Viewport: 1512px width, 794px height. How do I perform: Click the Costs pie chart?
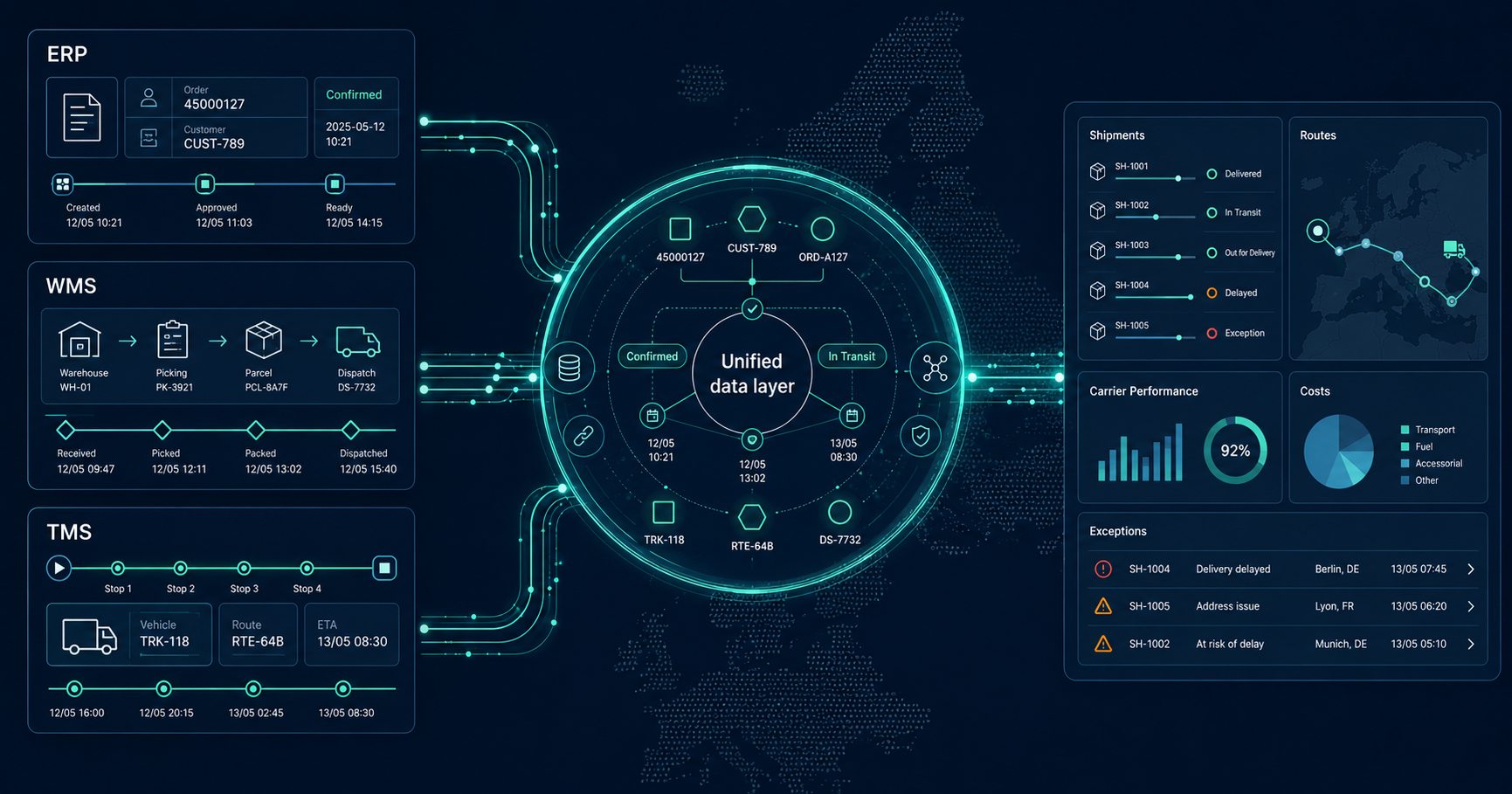click(x=1339, y=452)
